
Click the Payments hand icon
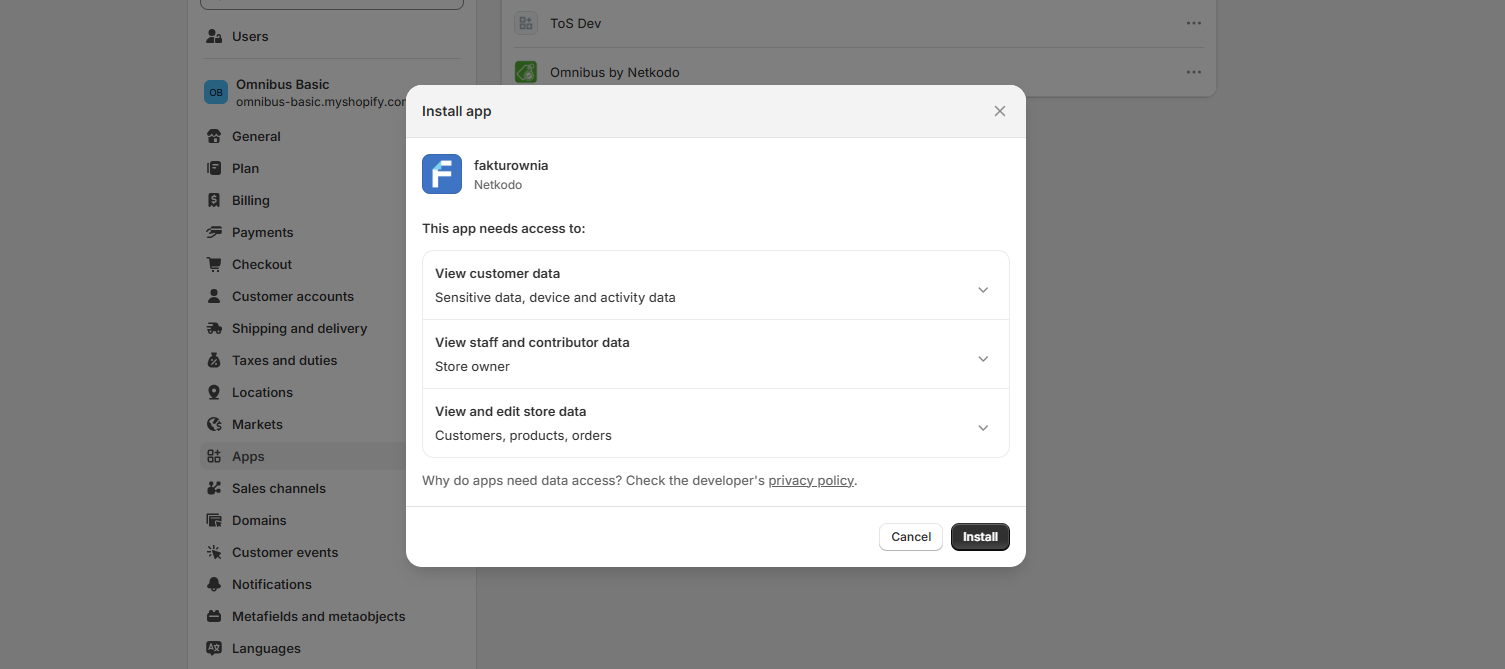[x=214, y=232]
